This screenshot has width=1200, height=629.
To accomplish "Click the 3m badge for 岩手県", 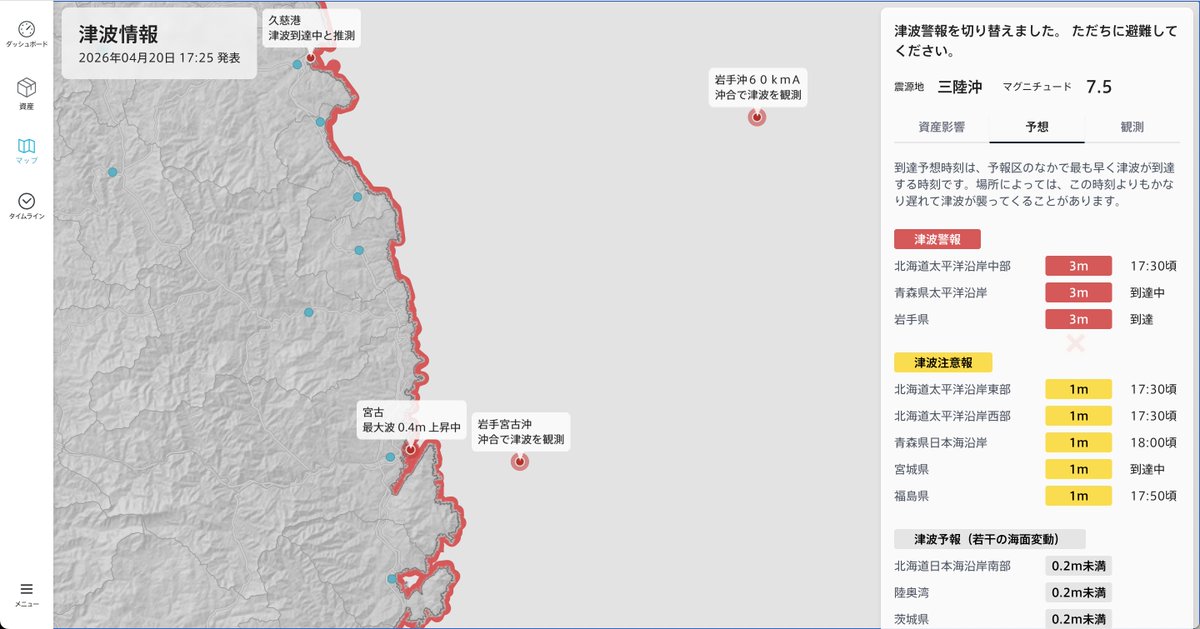I will [1078, 319].
